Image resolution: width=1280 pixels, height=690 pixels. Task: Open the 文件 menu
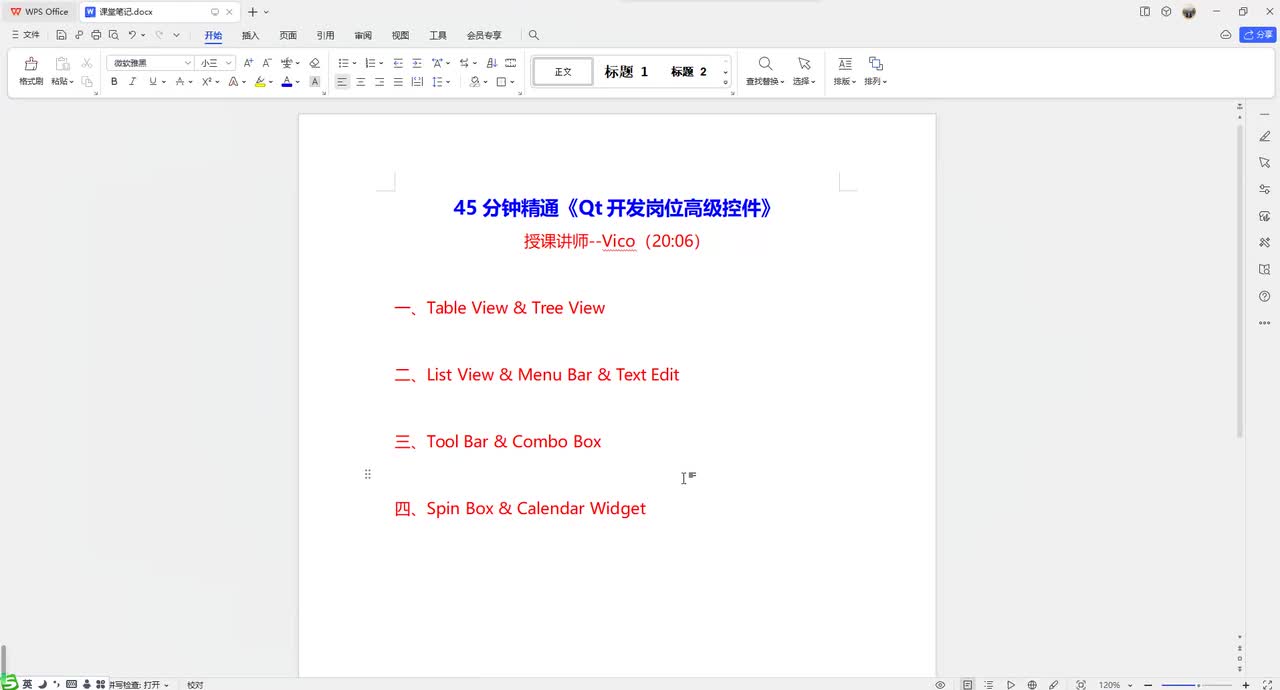point(26,35)
